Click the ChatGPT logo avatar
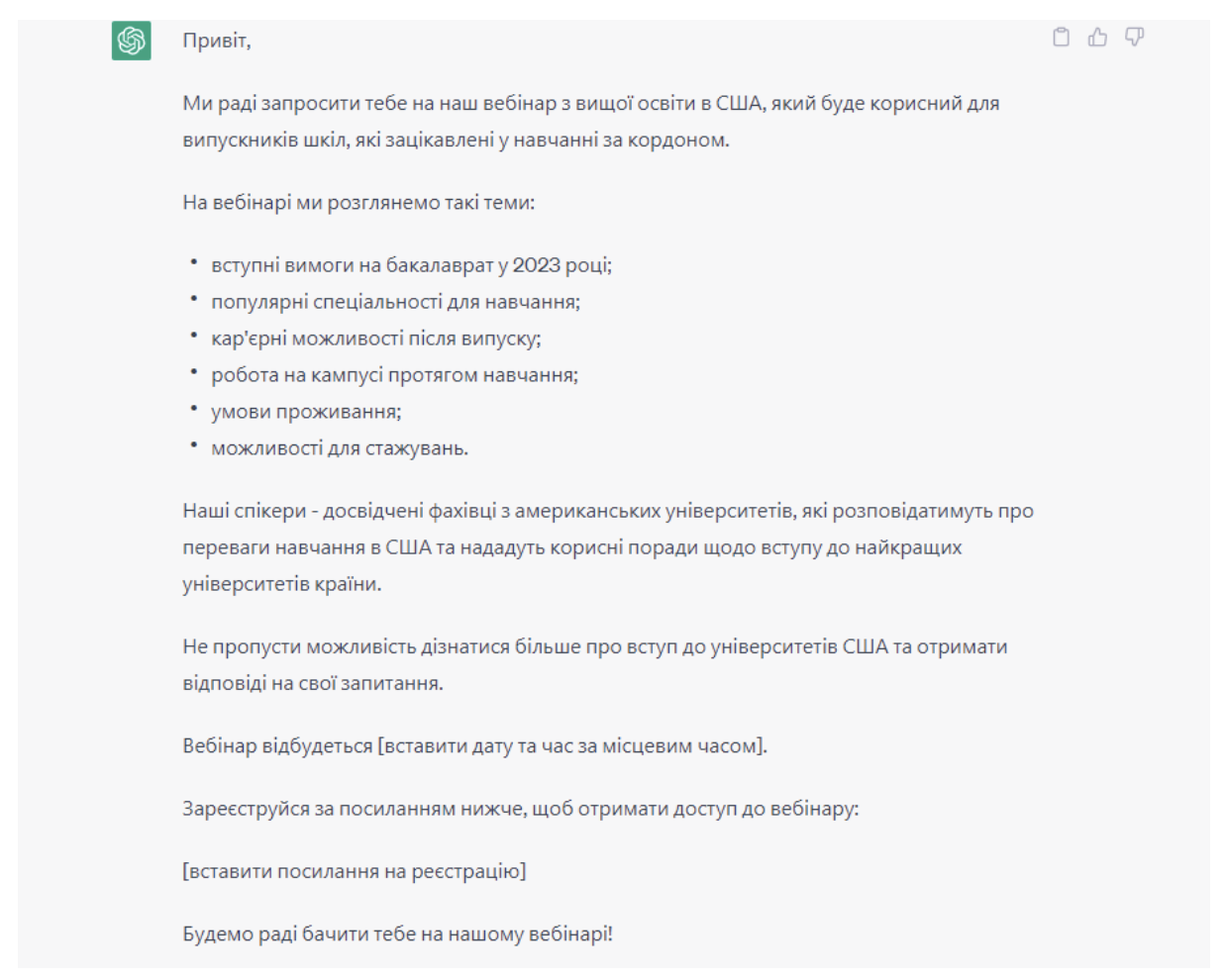Screen dimensions: 1226x980 click(132, 41)
